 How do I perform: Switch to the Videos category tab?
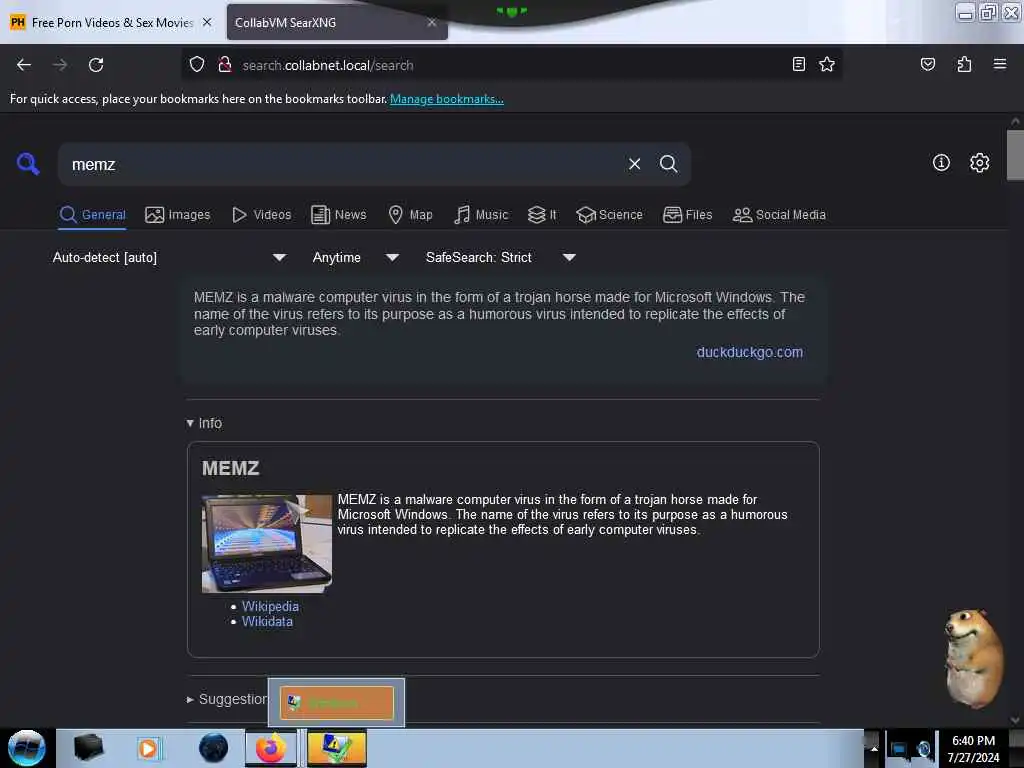[x=261, y=215]
